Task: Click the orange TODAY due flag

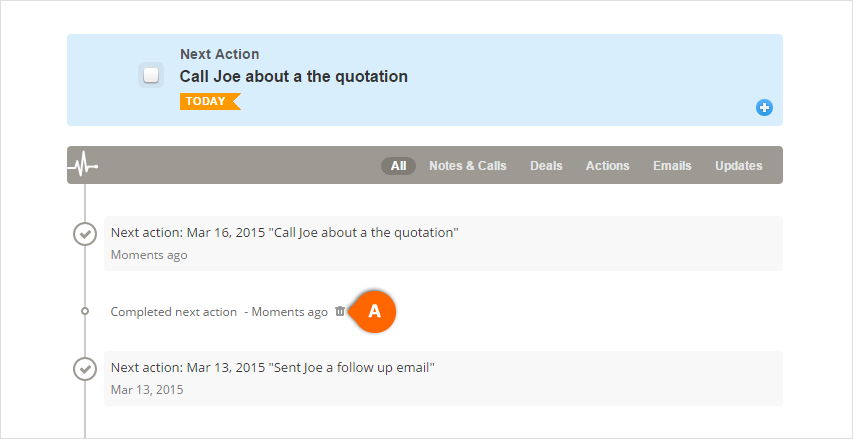Action: 210,101
